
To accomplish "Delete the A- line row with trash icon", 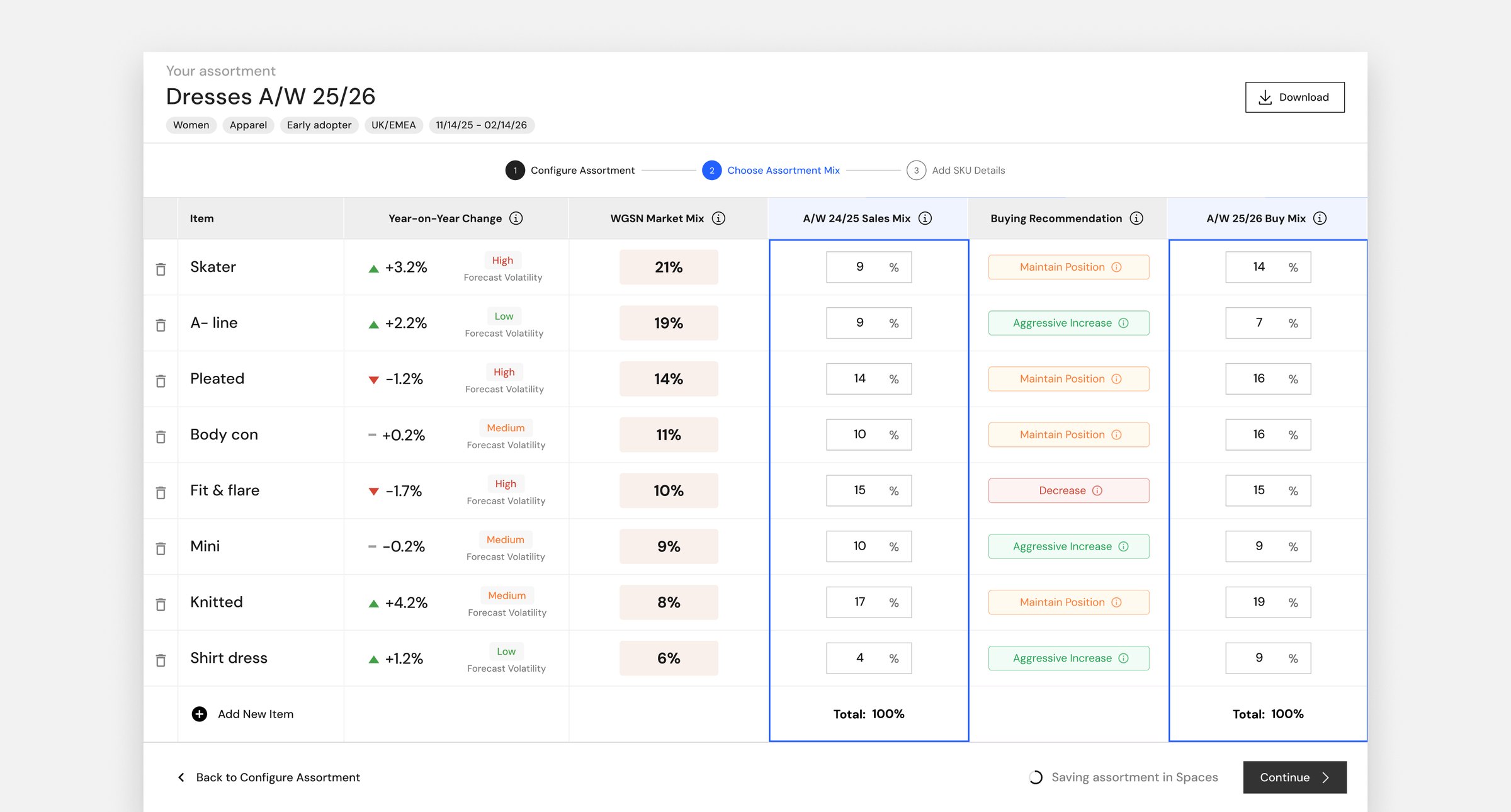I will pyautogui.click(x=161, y=325).
